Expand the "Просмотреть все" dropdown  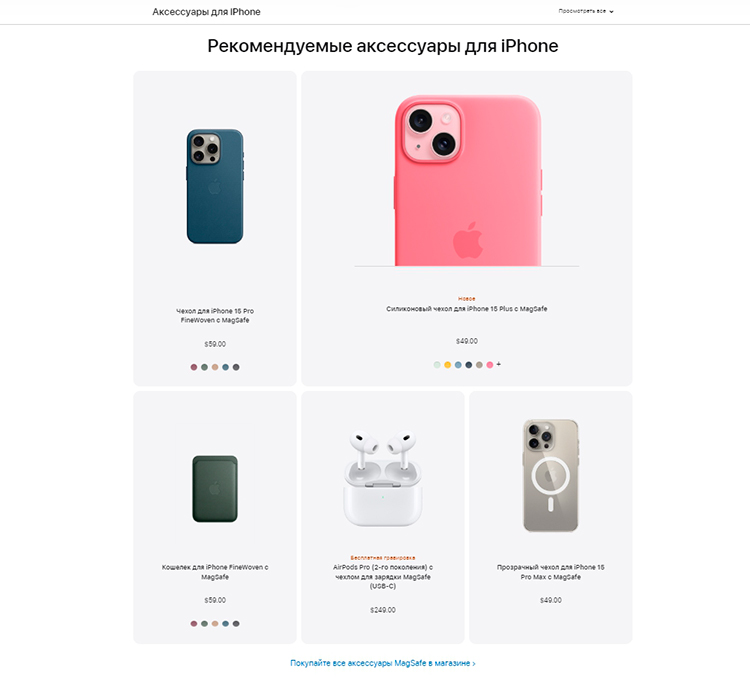tap(586, 11)
